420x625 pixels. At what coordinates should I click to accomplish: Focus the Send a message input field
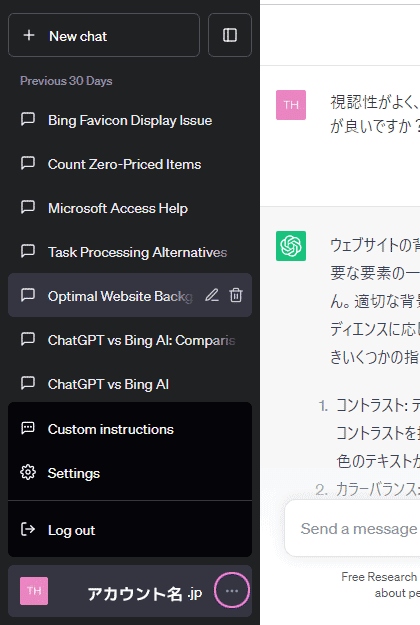(353, 529)
